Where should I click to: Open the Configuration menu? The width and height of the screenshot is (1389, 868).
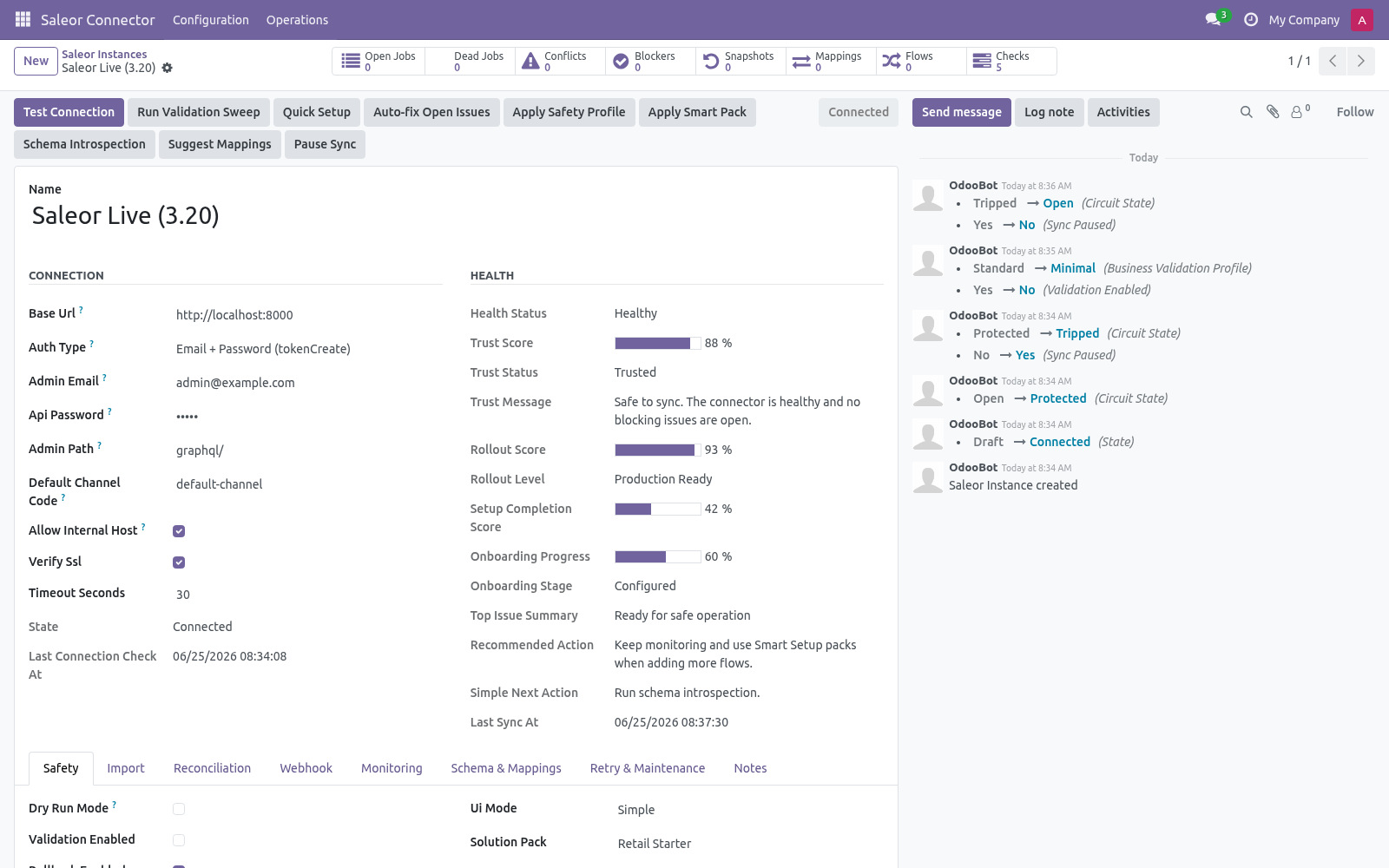click(x=211, y=20)
